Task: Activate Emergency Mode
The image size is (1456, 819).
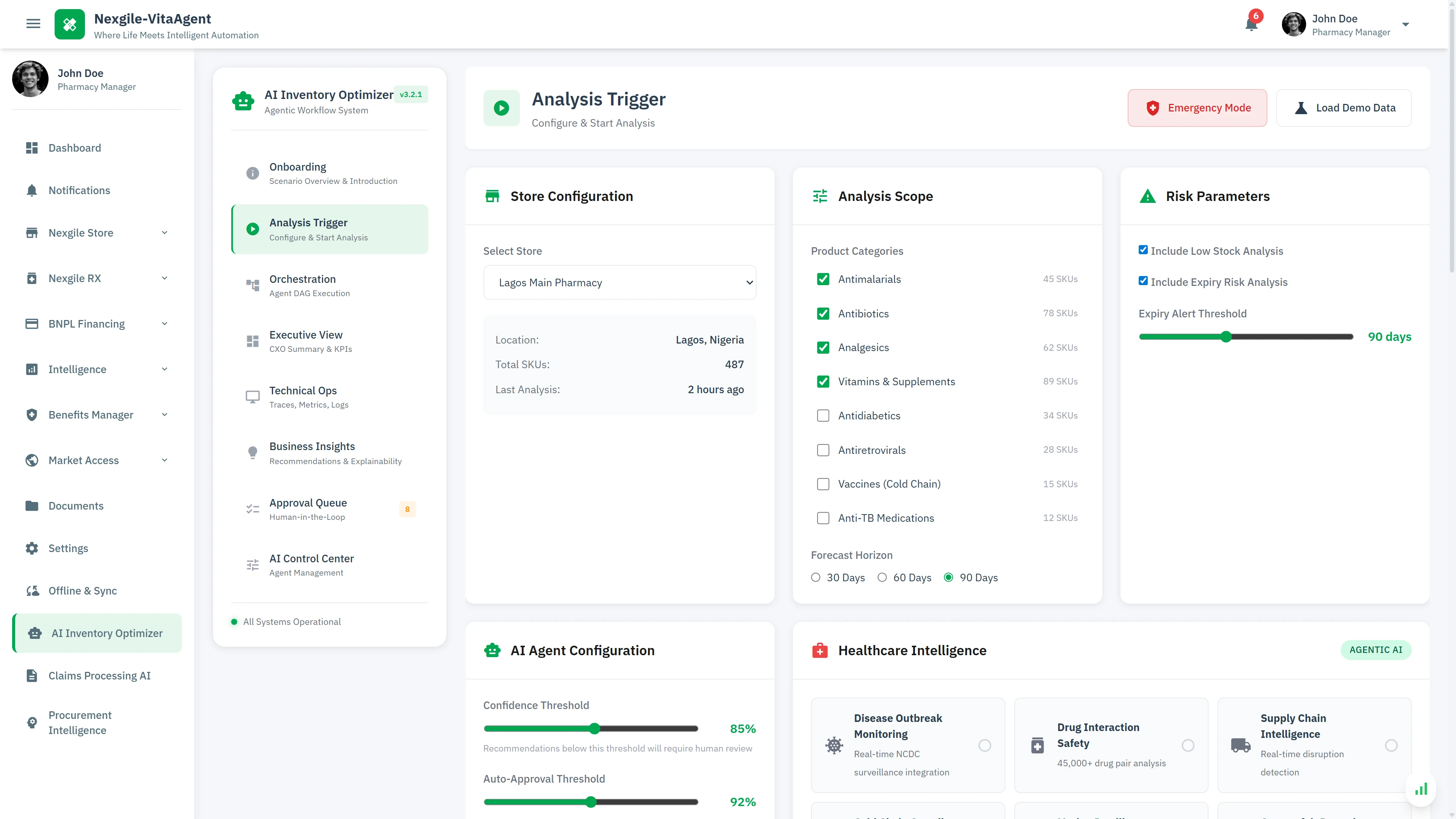Action: pyautogui.click(x=1197, y=107)
